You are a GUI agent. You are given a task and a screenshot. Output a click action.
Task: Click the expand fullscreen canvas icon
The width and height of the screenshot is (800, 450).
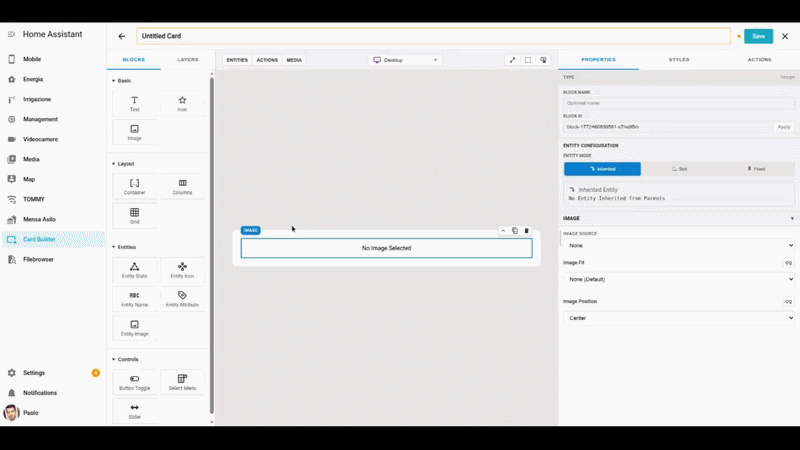512,60
